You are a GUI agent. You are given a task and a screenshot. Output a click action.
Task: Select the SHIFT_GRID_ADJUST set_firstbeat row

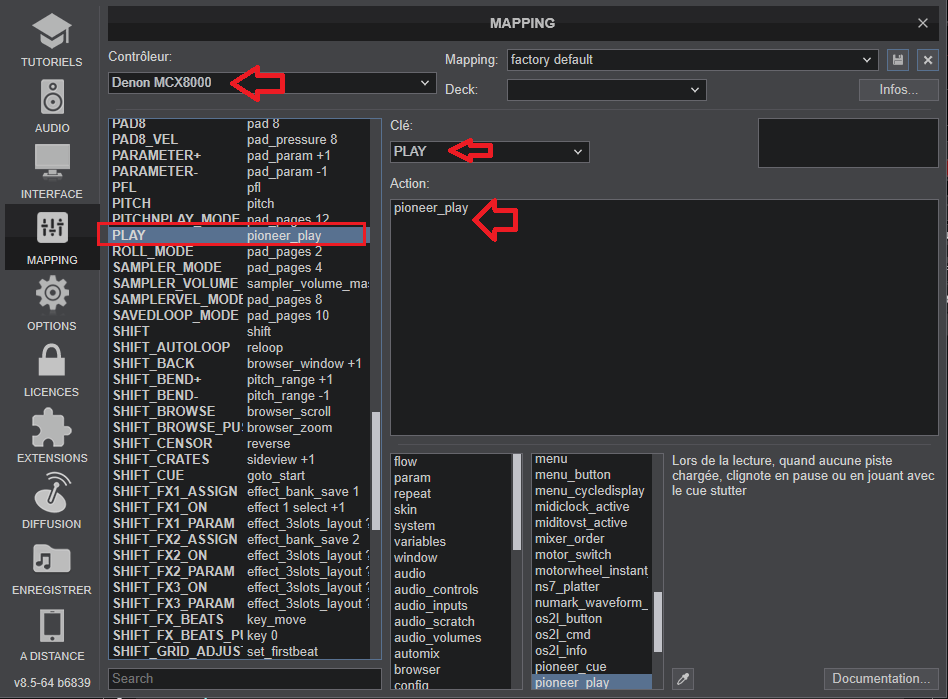click(239, 652)
